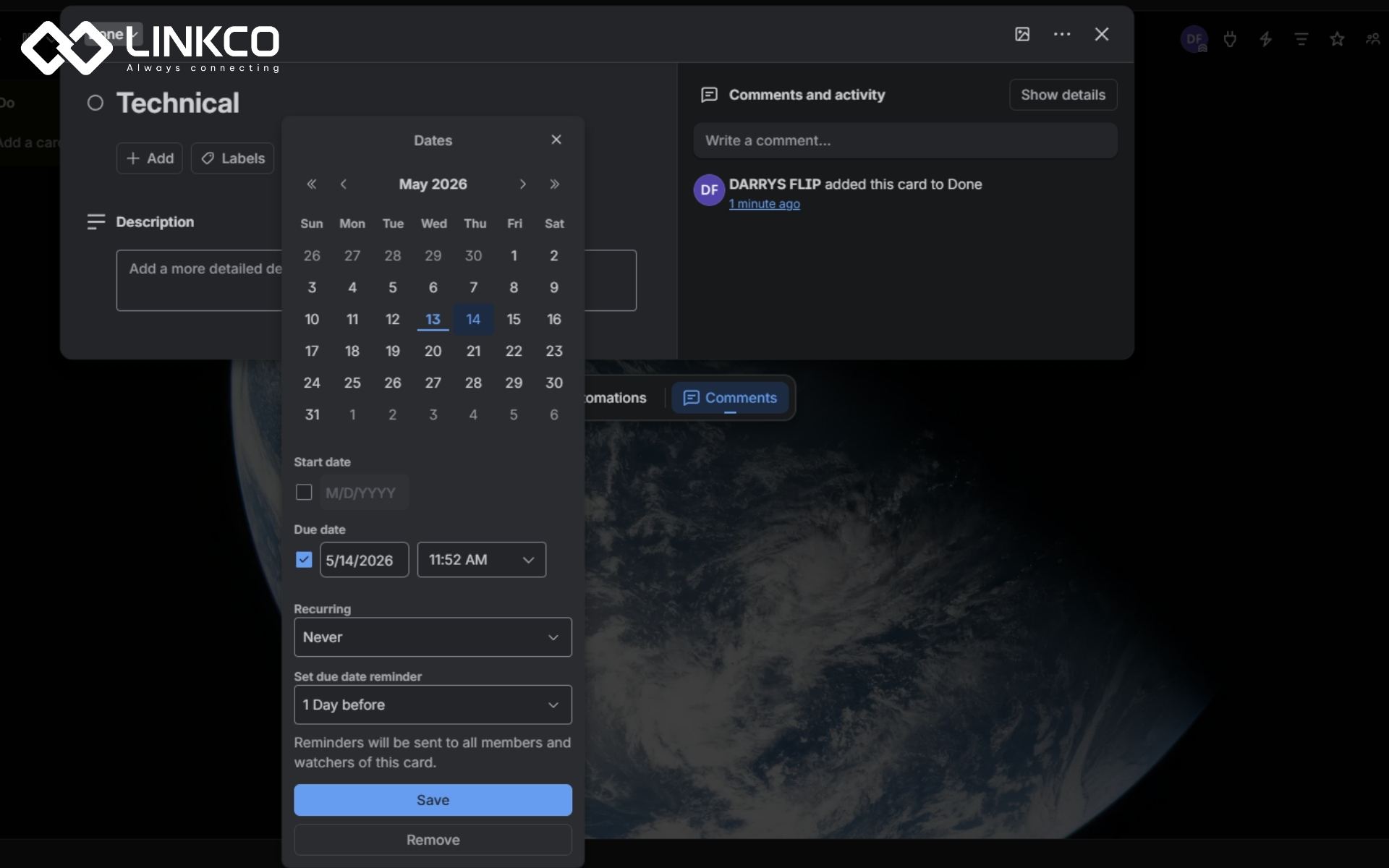Go to previous month in calendar
This screenshot has width=1389, height=868.
[344, 184]
